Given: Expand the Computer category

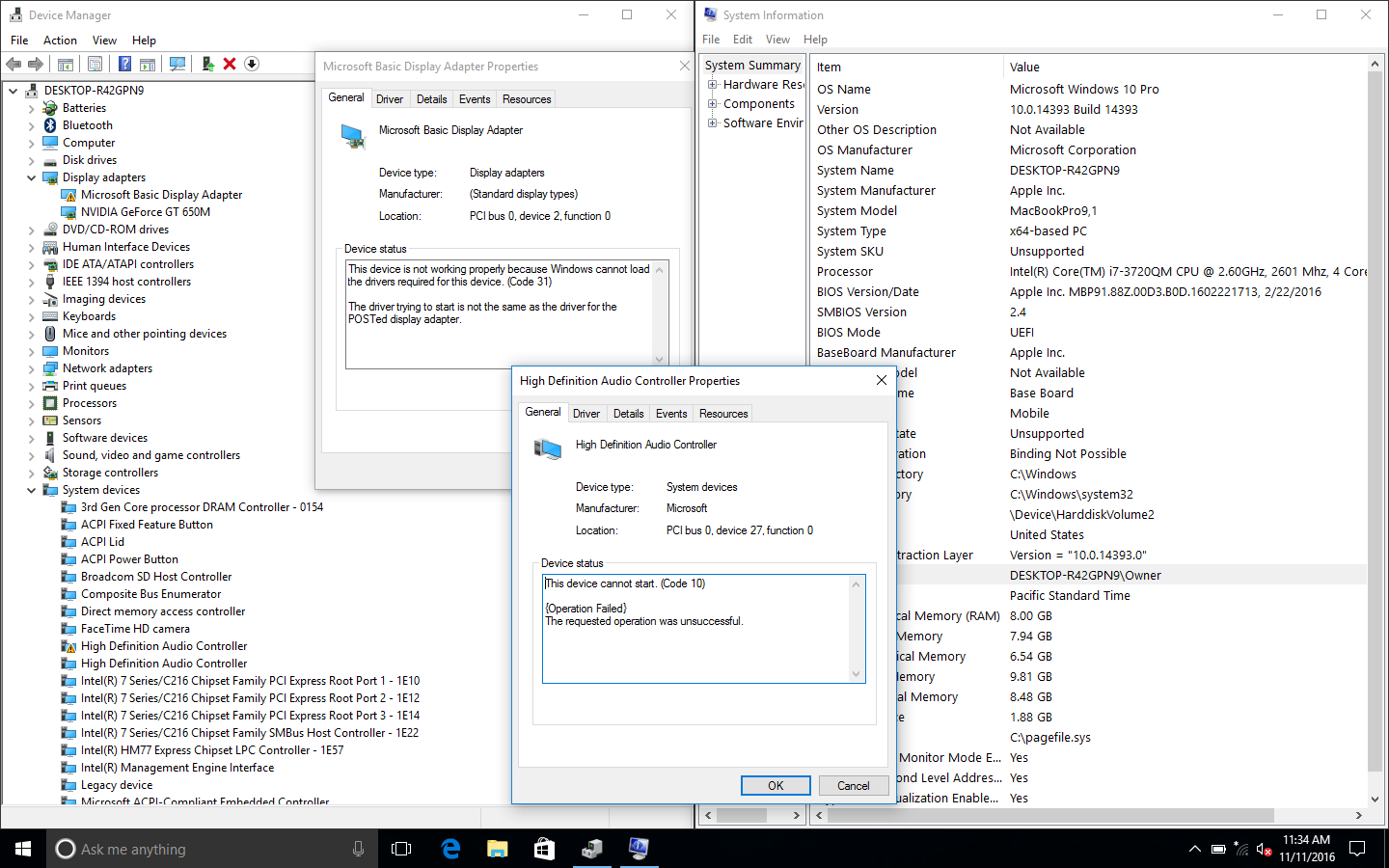Looking at the screenshot, I should click(32, 143).
